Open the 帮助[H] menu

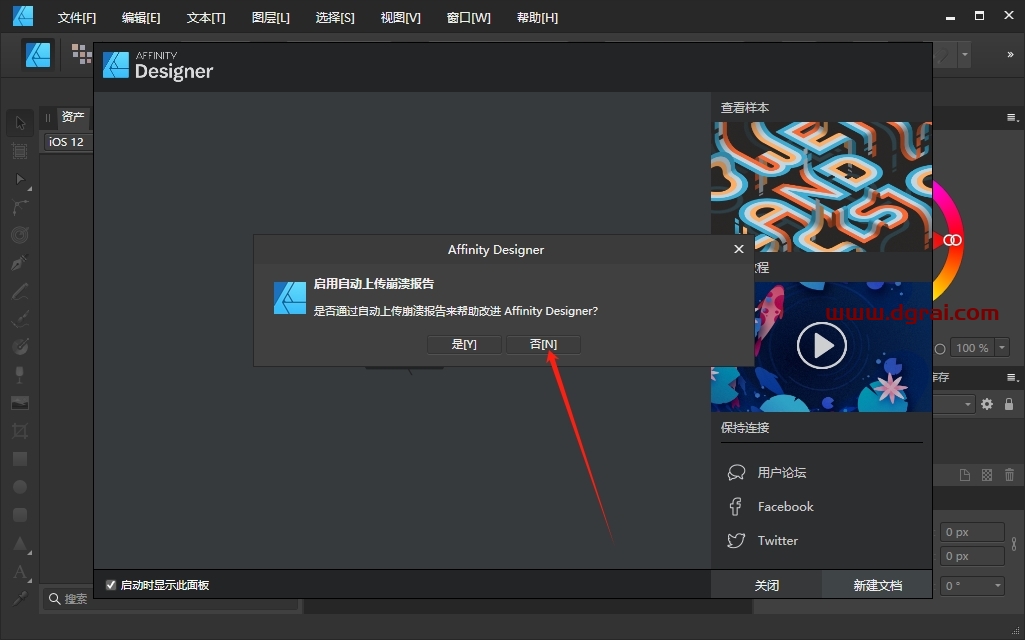click(x=537, y=18)
